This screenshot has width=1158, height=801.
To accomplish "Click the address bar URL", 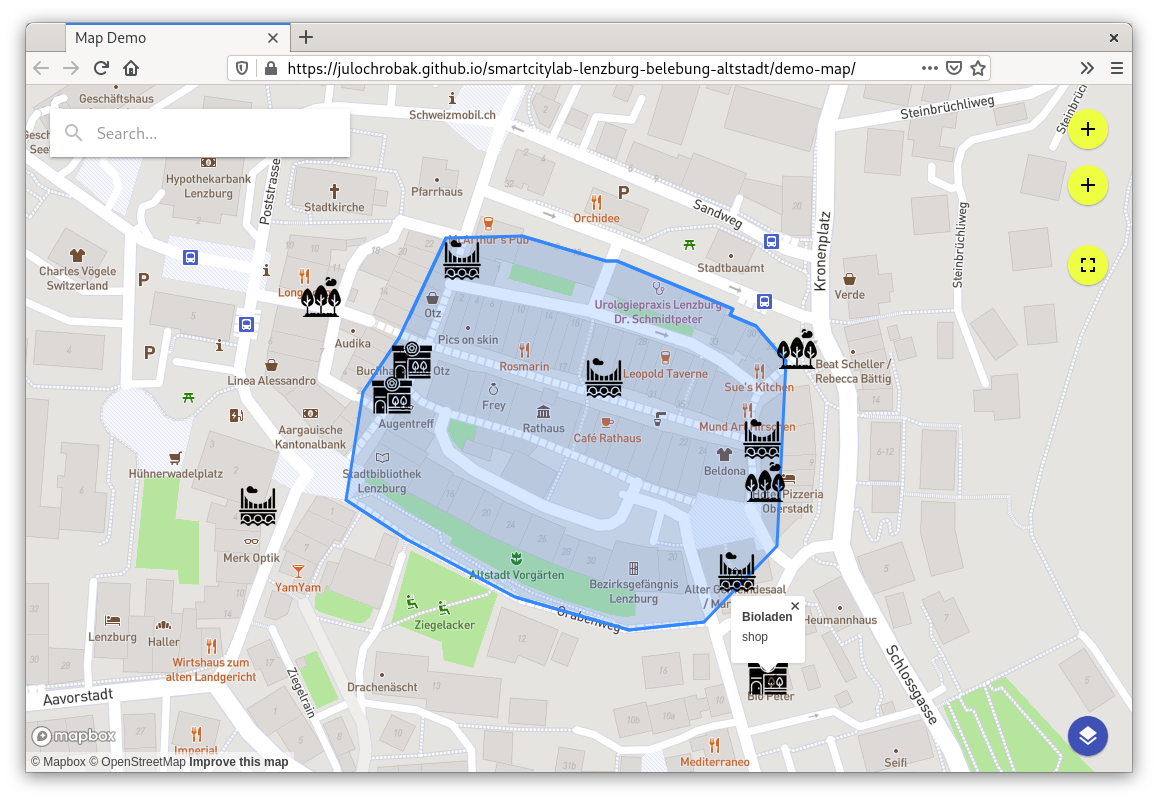I will (x=571, y=69).
